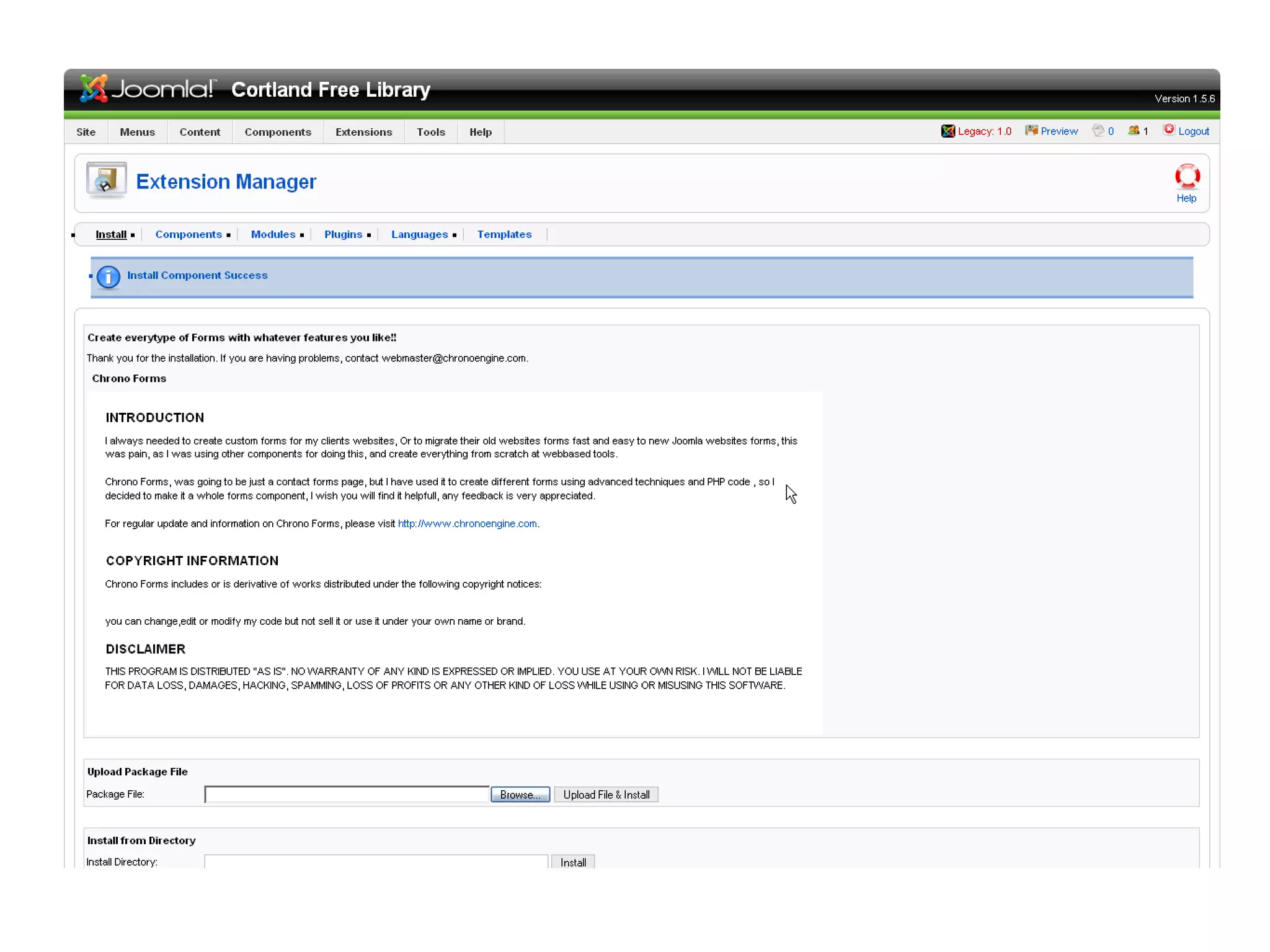Open the Menus menu

(137, 132)
